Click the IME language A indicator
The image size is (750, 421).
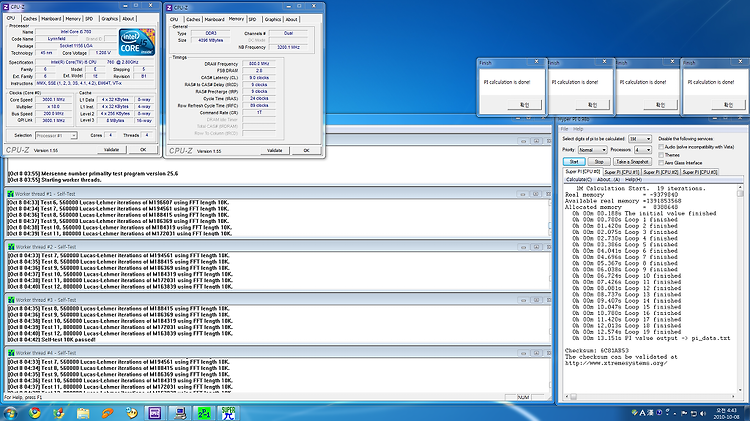pyautogui.click(x=642, y=413)
